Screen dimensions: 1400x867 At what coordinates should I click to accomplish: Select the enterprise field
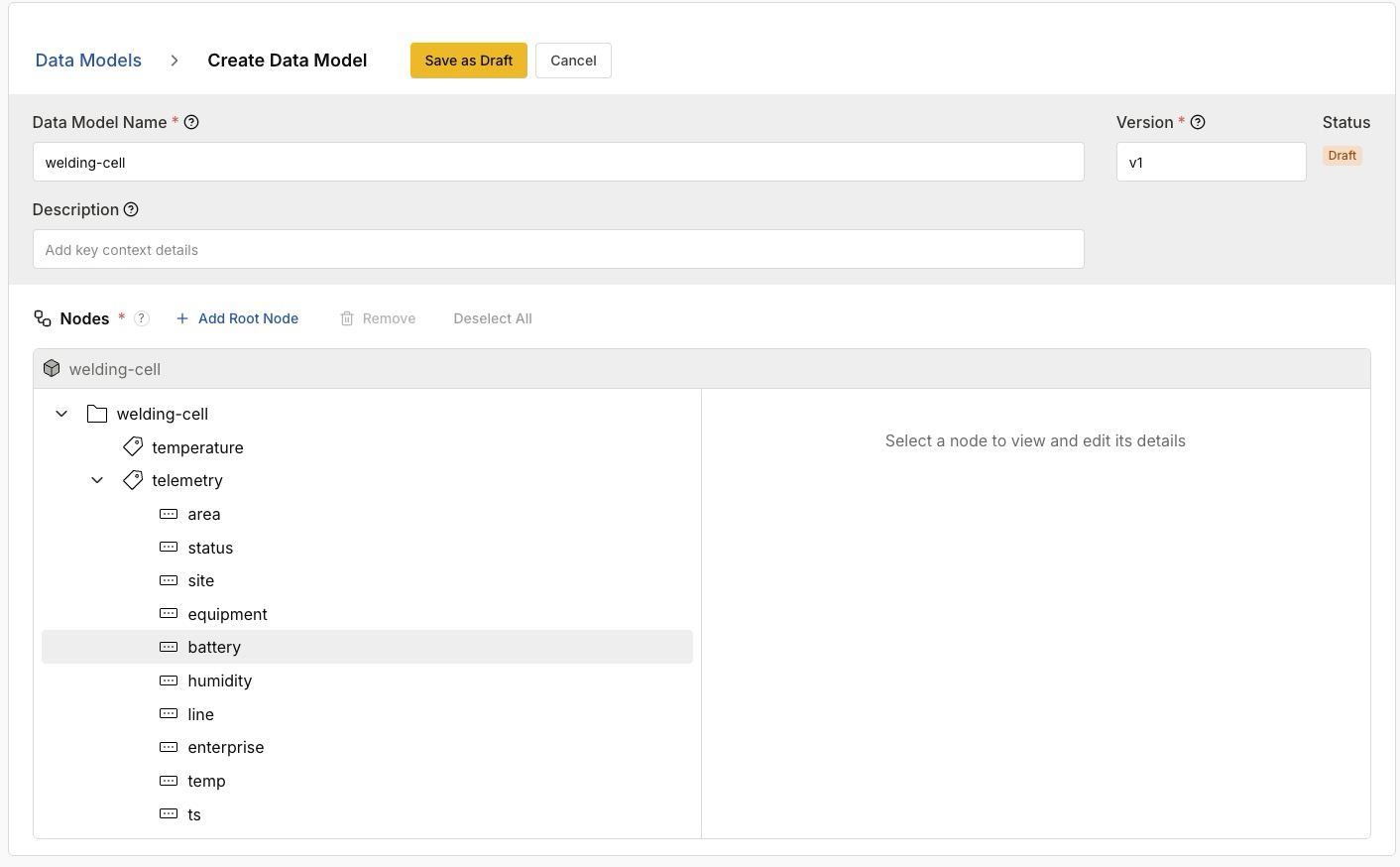coord(226,747)
